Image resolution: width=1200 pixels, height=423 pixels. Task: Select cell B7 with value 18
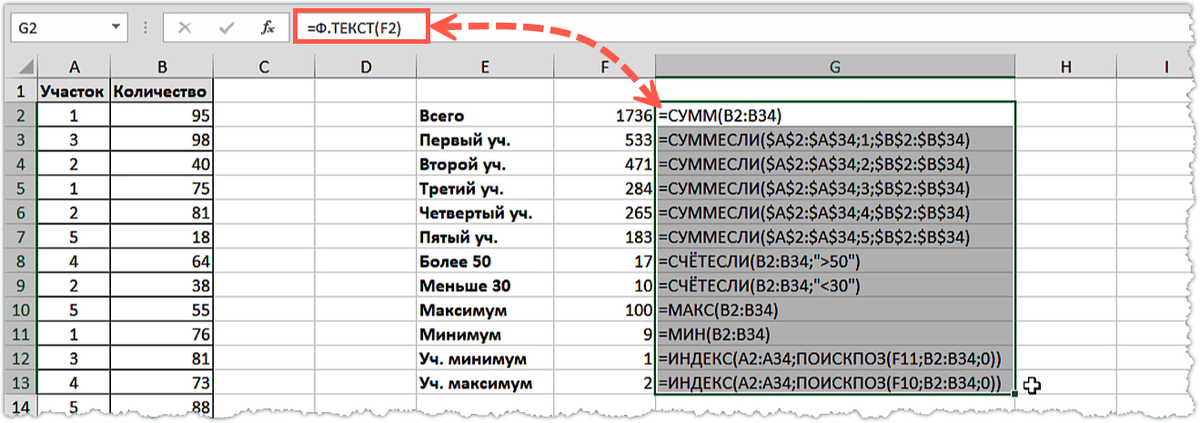coord(162,237)
